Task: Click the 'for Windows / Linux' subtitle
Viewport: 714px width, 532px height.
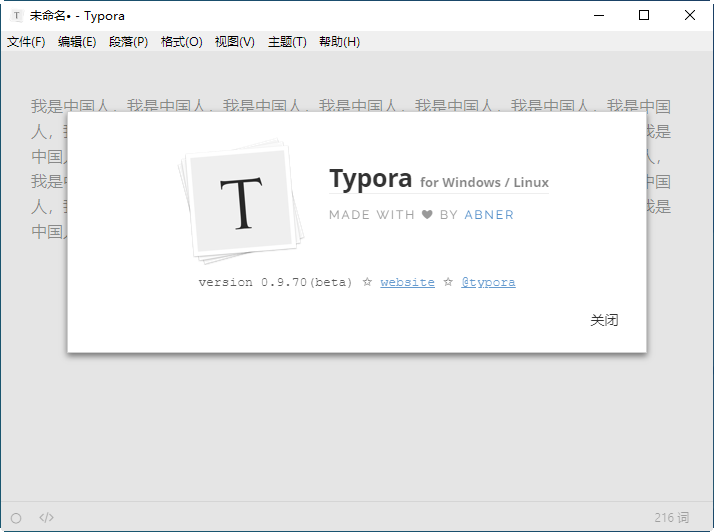Action: (x=484, y=182)
